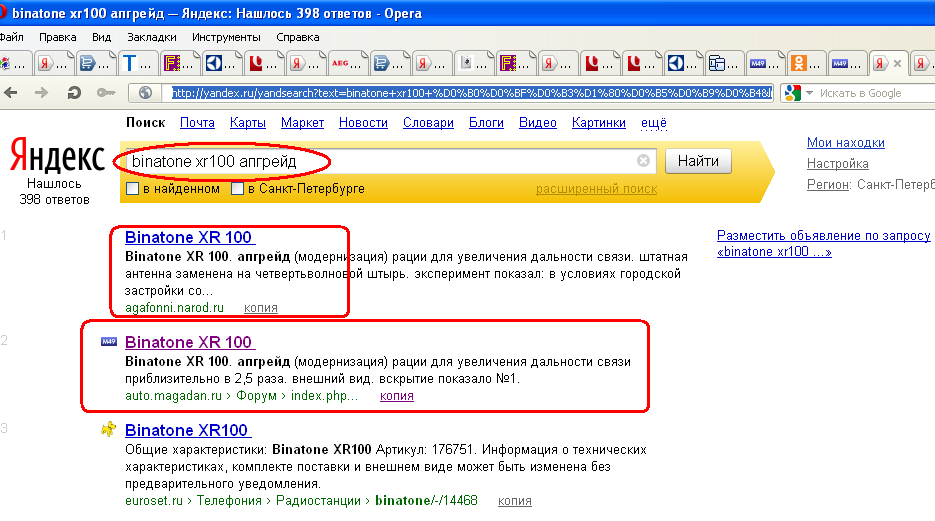
Task: Open the "расширенный поиск" link
Action: [x=596, y=189]
